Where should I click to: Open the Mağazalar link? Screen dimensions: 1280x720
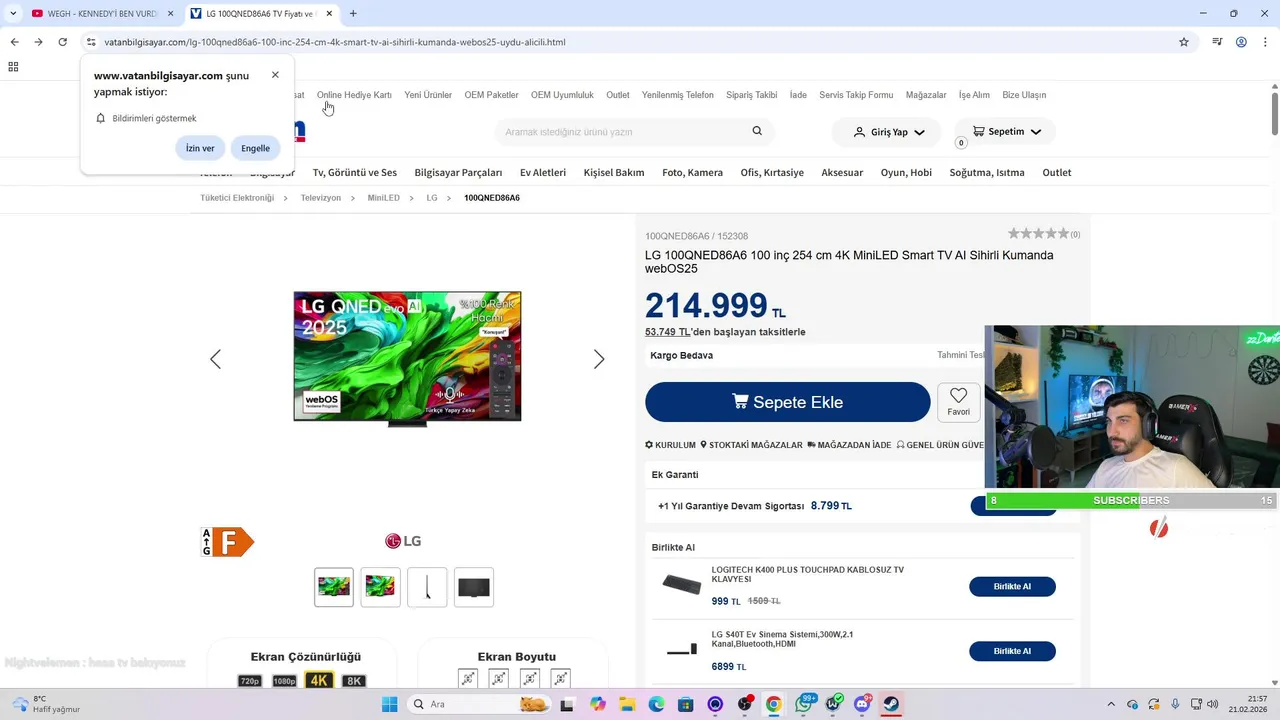(x=926, y=95)
